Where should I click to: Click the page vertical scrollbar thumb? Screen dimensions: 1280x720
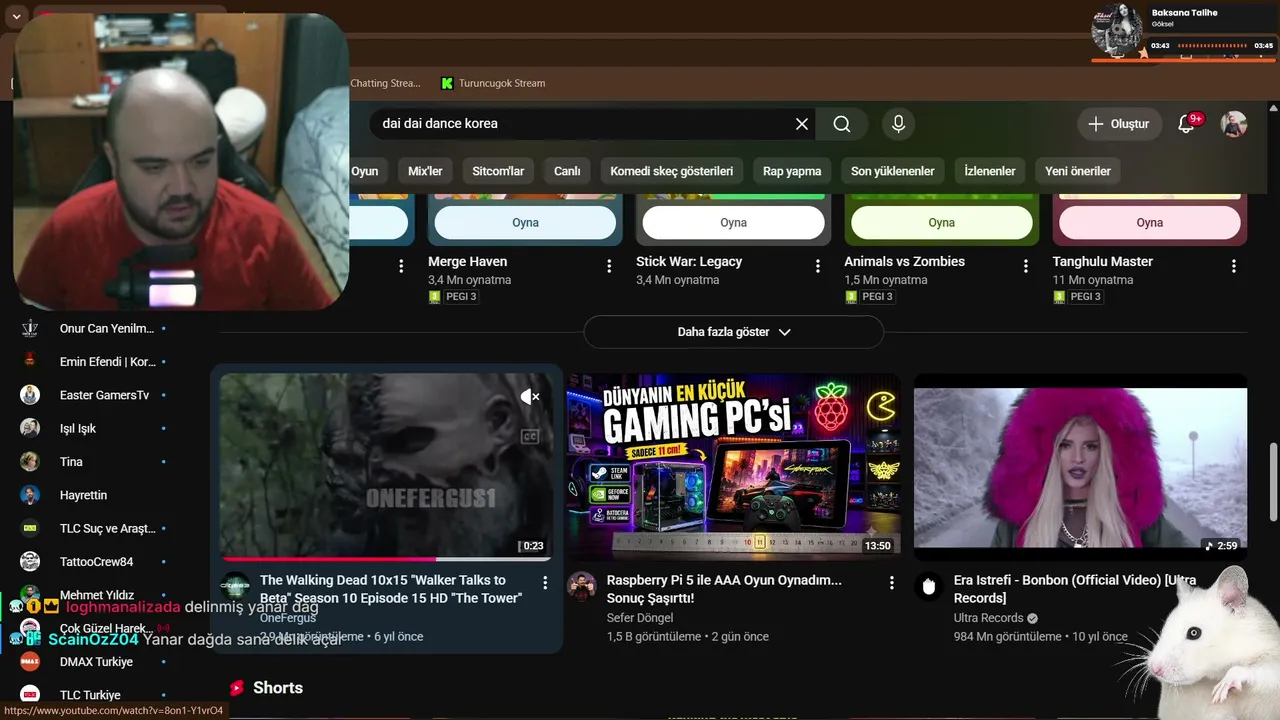point(1273,480)
